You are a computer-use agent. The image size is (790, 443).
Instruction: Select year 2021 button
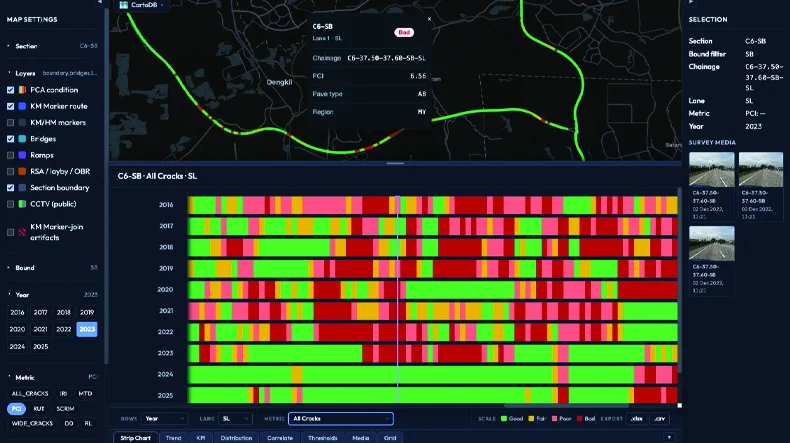click(40, 329)
